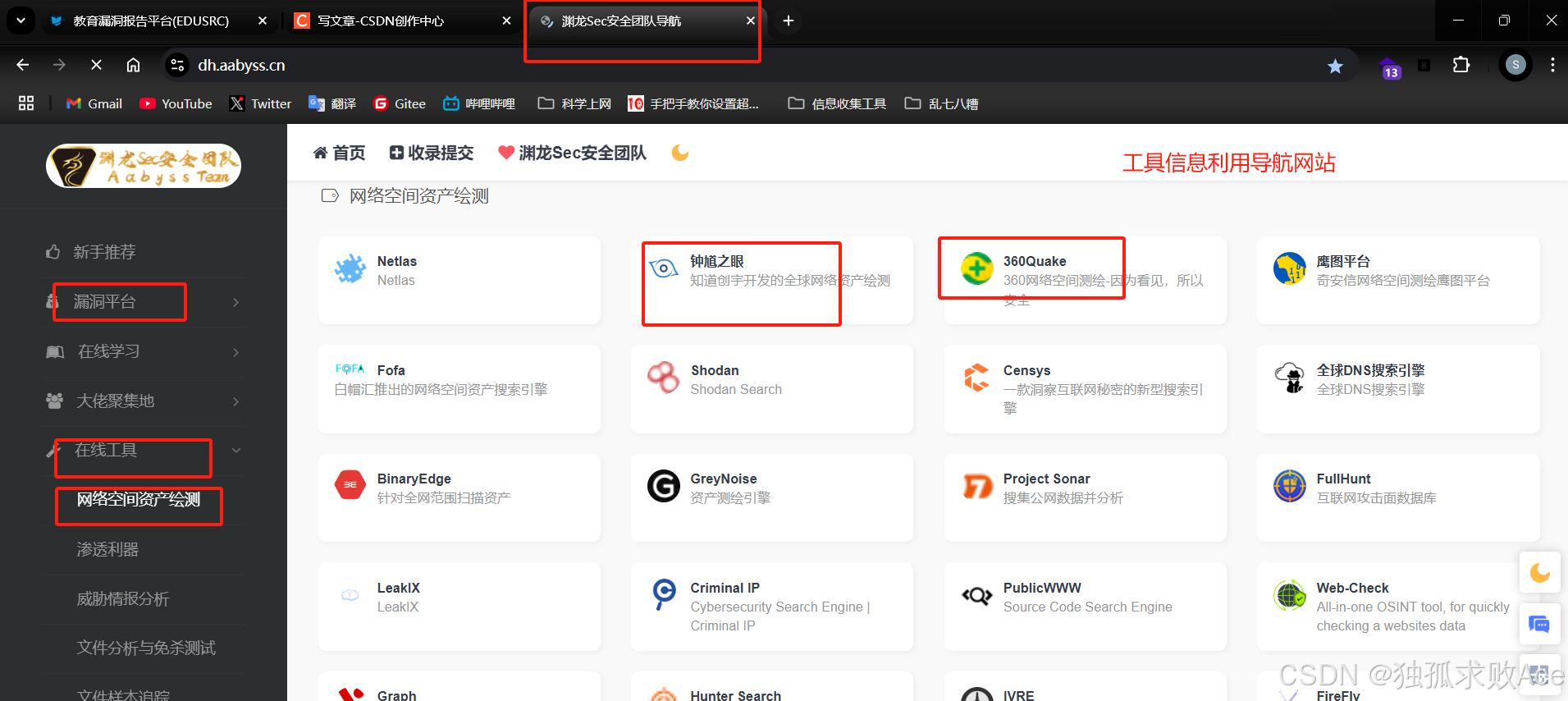The height and width of the screenshot is (701, 1568).
Task: Open the BinaryEdge red hexagon icon
Action: 350,485
